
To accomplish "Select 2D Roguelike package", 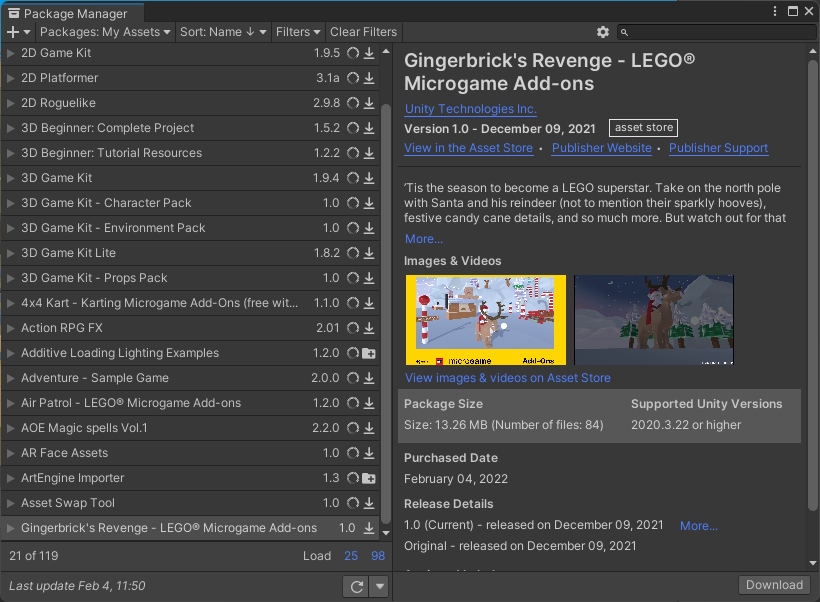I will [x=190, y=103].
